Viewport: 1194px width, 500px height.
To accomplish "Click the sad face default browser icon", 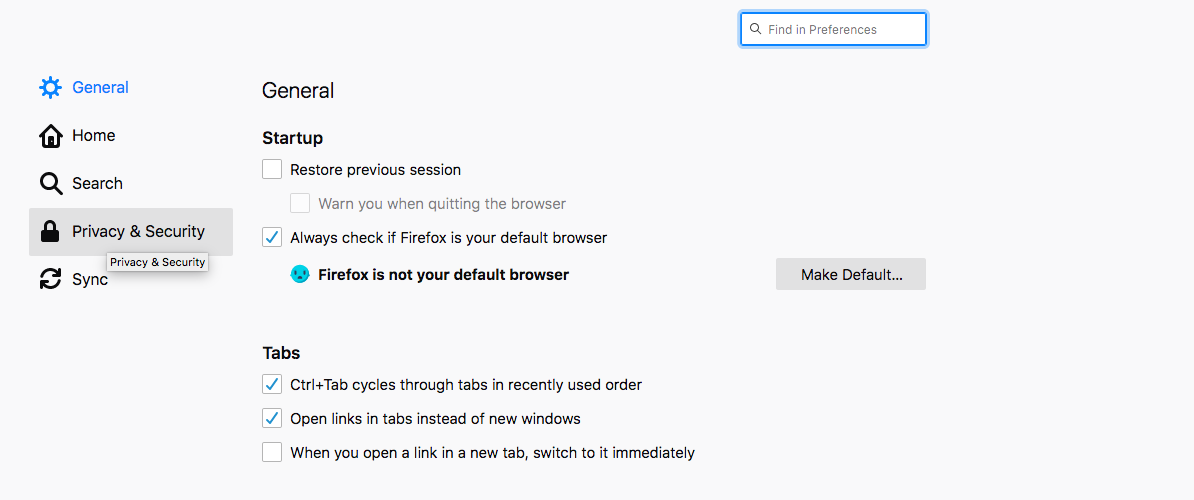I will click(x=300, y=274).
